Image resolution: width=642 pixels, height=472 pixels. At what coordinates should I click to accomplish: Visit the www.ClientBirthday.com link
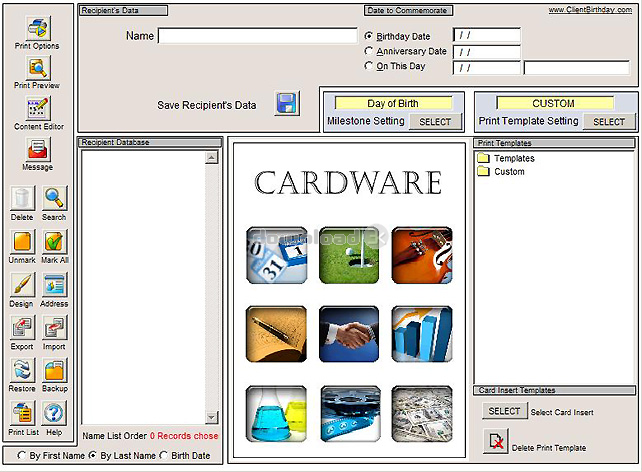pos(590,10)
